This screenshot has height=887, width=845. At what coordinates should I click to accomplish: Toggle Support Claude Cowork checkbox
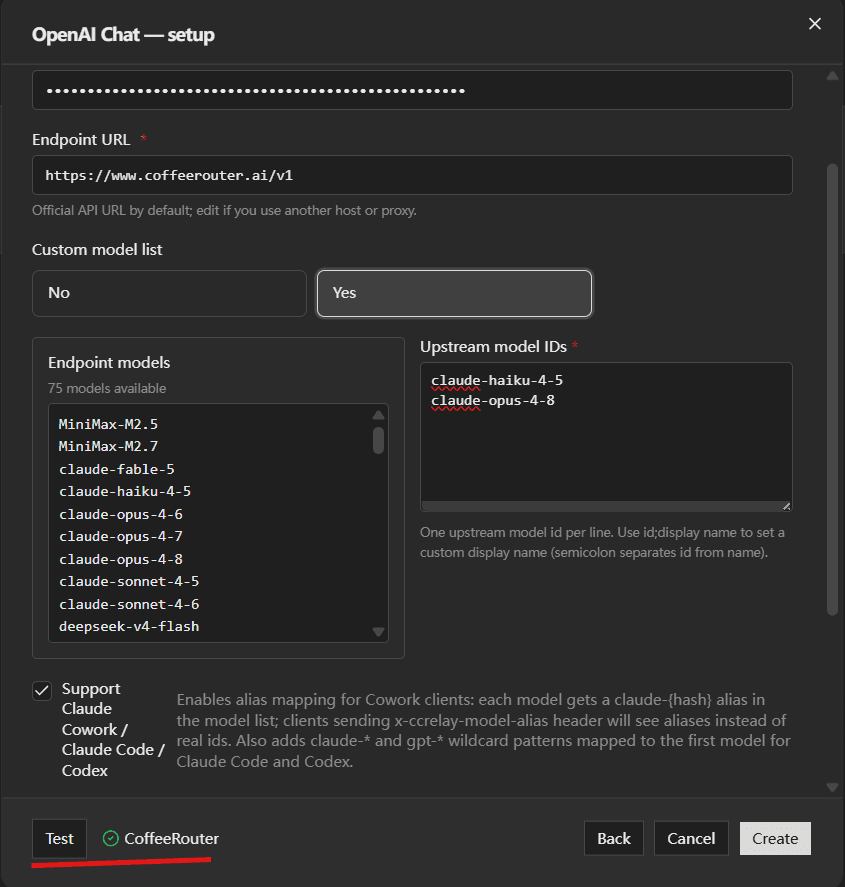(x=42, y=691)
